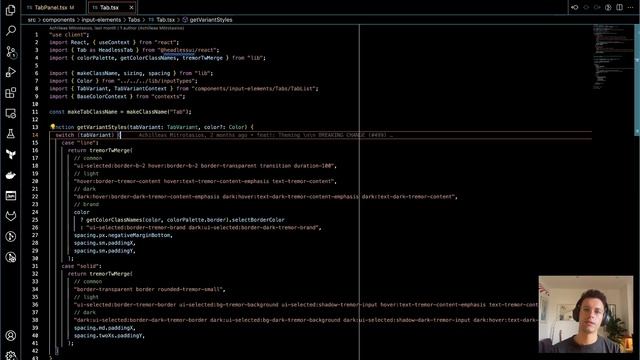
Task: Click the "use client" directive on line 1
Action: point(69,35)
